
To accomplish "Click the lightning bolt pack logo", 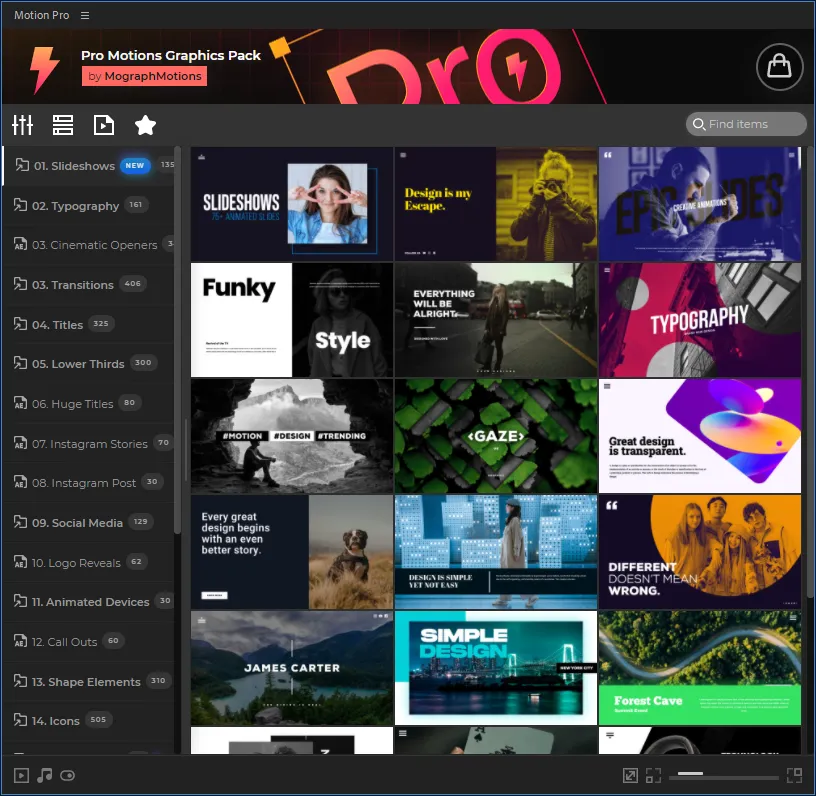I will (44, 68).
